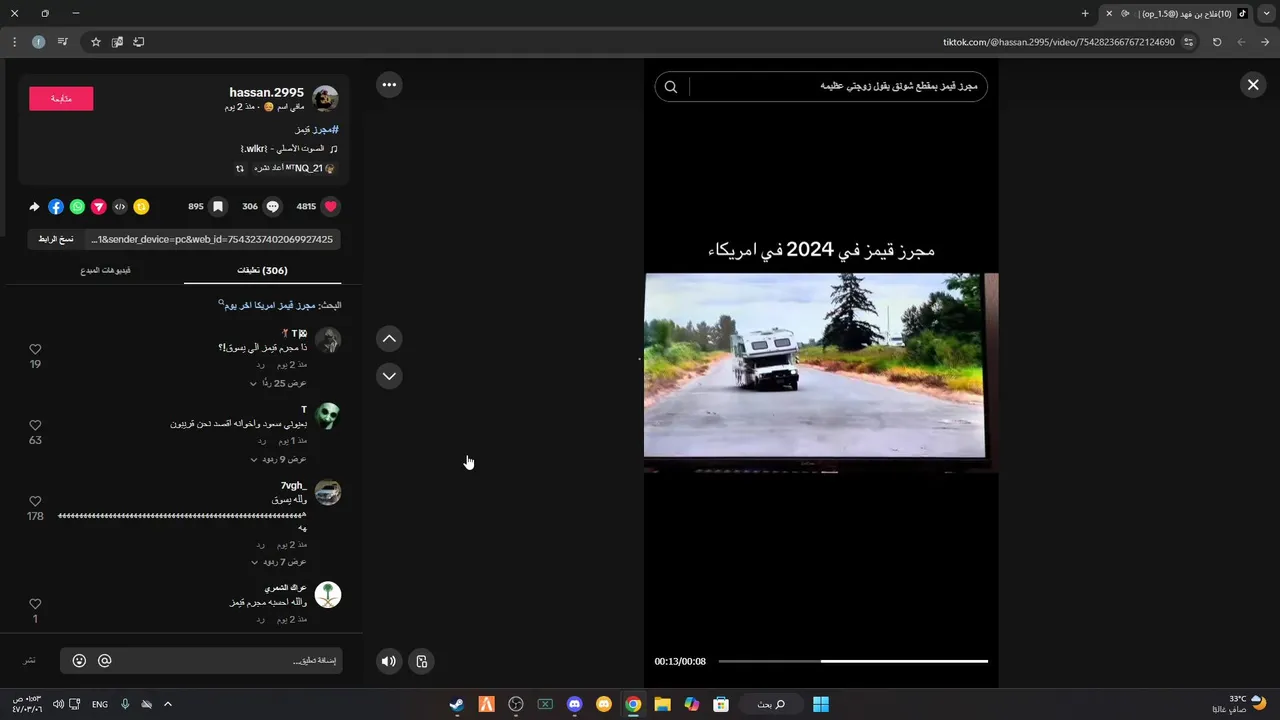Viewport: 1280px width, 720px height.
Task: Bookmark this page with the star icon
Action: tap(96, 42)
